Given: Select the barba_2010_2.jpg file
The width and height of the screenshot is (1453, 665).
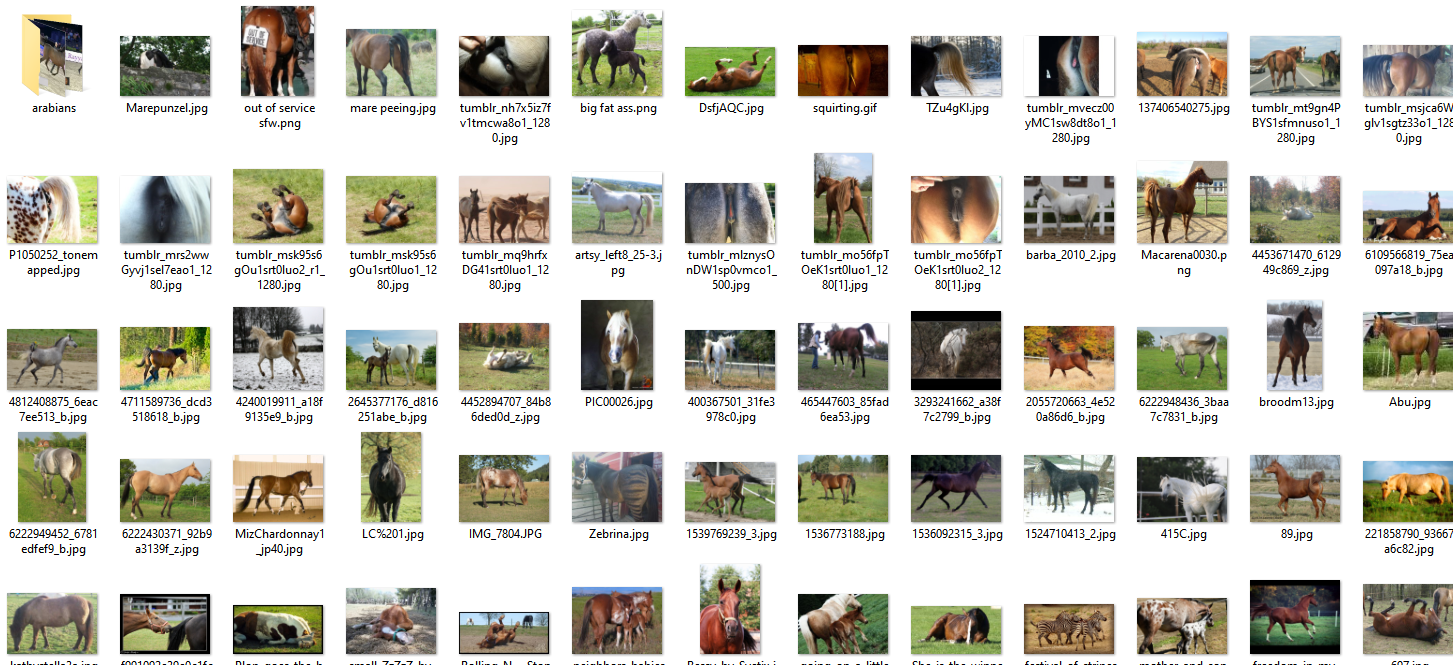Looking at the screenshot, I should 1069,207.
